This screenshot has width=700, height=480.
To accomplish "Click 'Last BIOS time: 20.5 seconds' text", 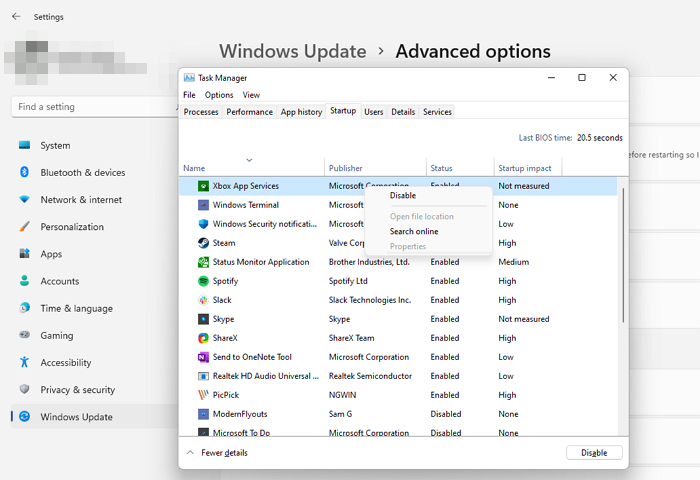I will coord(571,138).
